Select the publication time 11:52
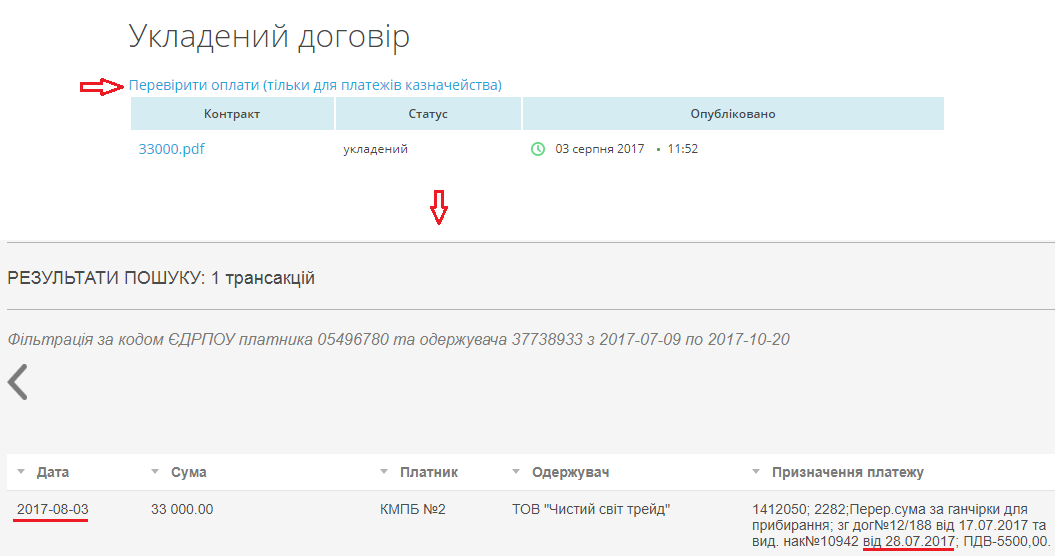The height and width of the screenshot is (557, 1057). [682, 149]
